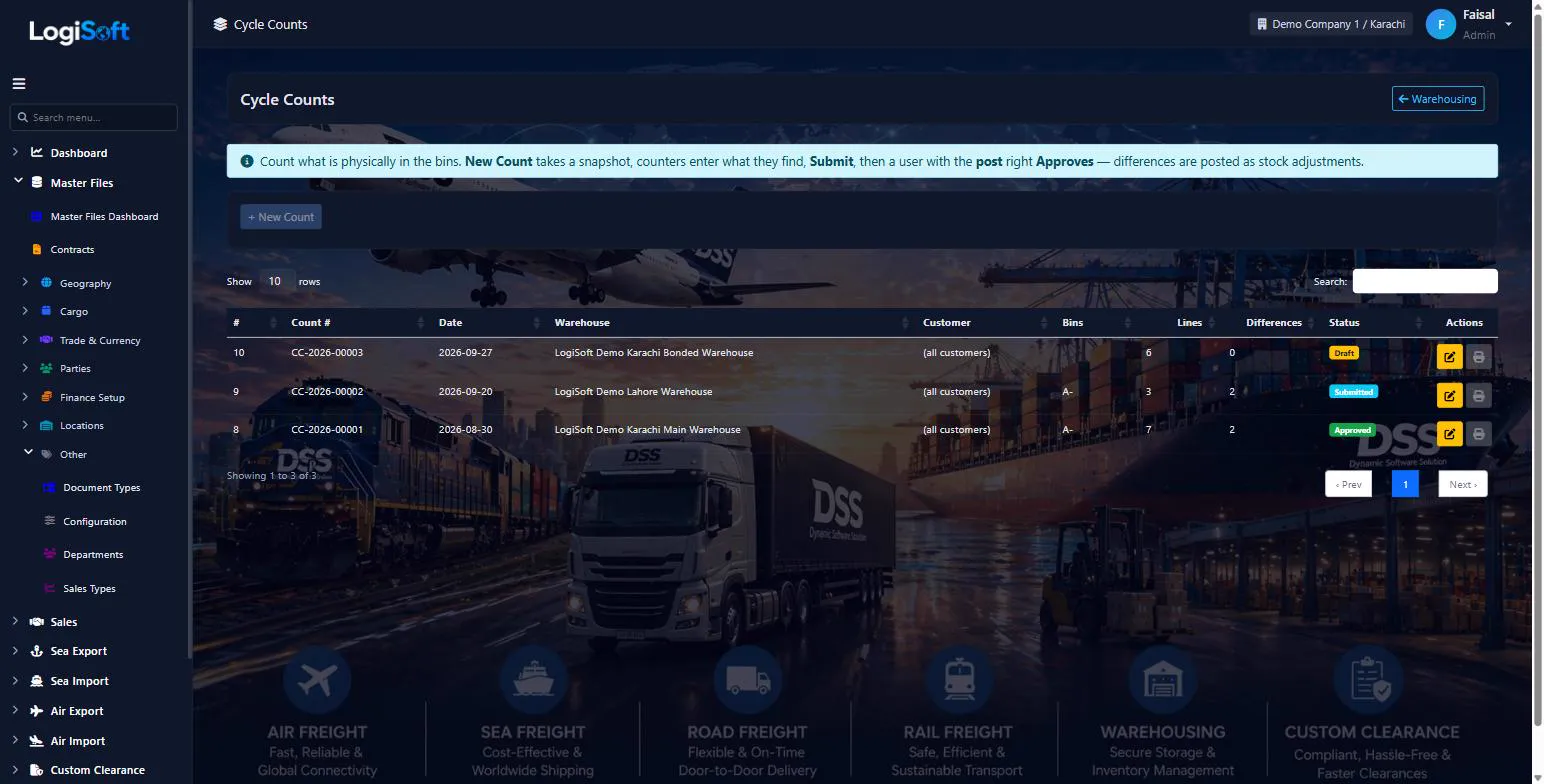Screen dimensions: 1544x784
Task: Click the Dashboard chart icon
Action: point(37,153)
